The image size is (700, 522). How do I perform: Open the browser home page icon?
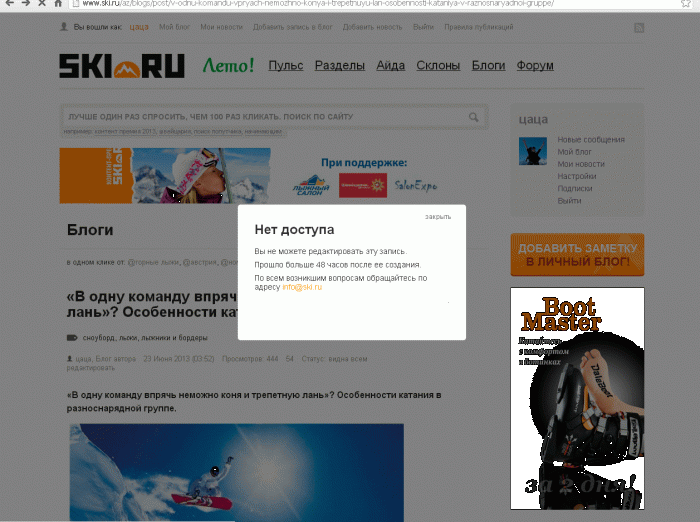[58, 3]
